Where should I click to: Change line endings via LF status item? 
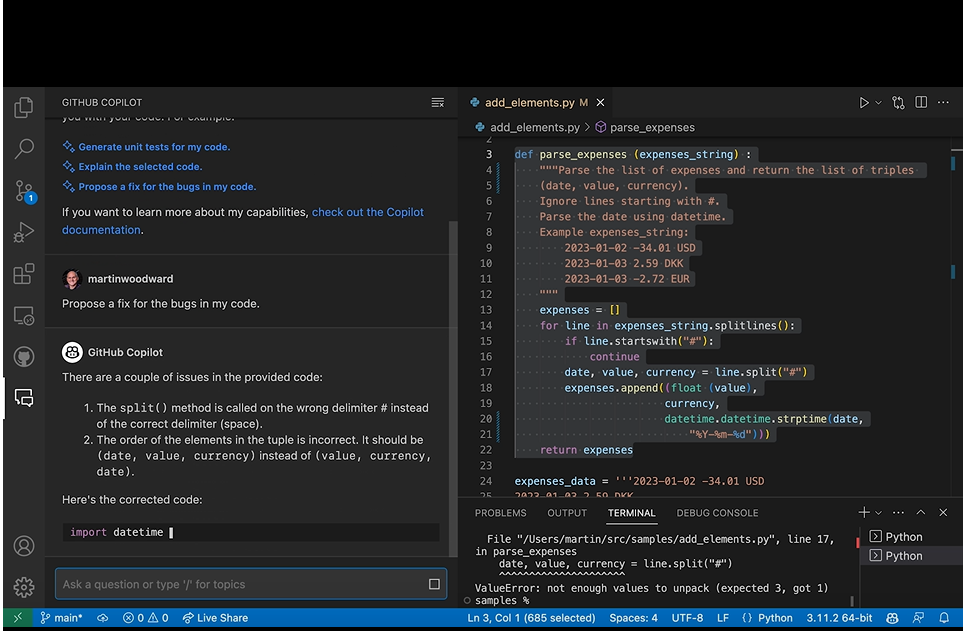click(x=723, y=617)
